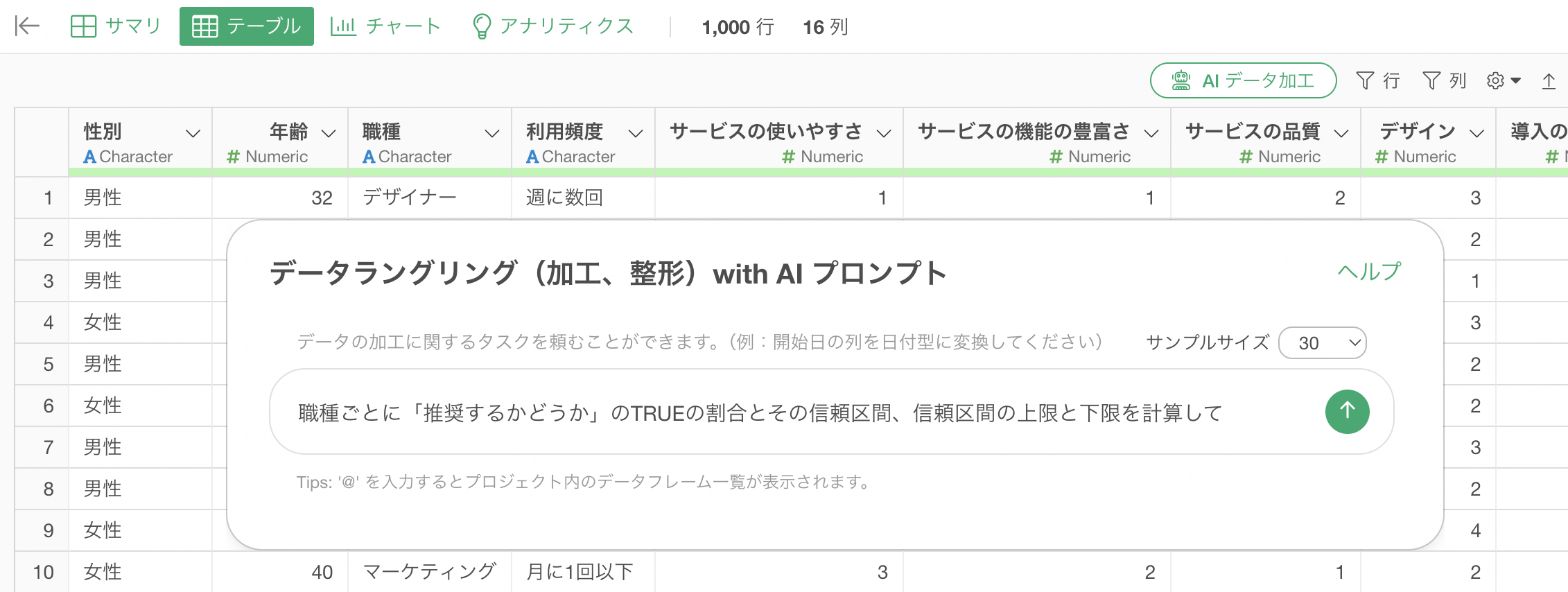
Task: Open the ヘルプ link
Action: click(1369, 271)
